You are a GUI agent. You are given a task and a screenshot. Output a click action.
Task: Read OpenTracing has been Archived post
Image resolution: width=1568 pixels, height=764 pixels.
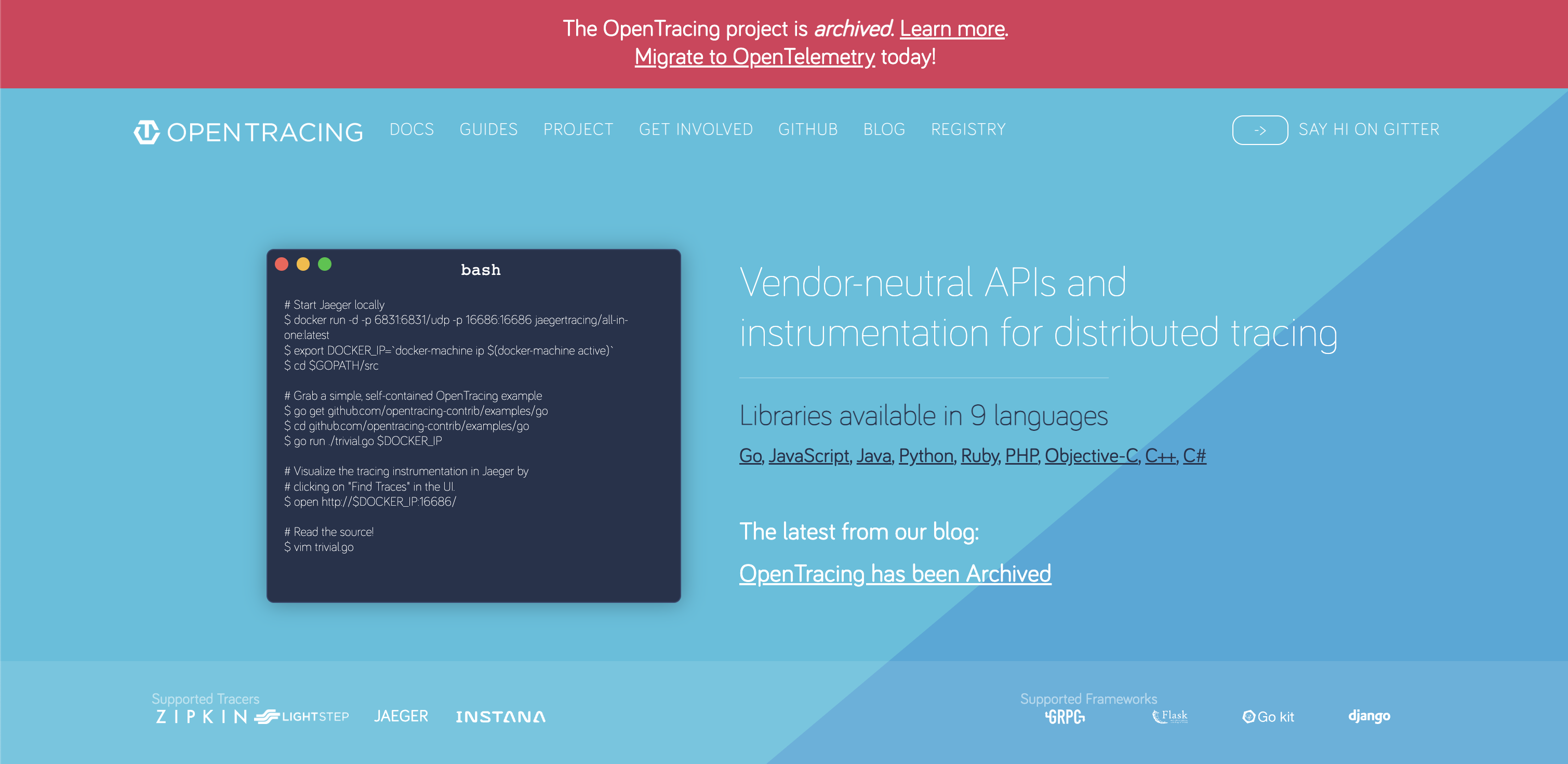[x=895, y=573]
